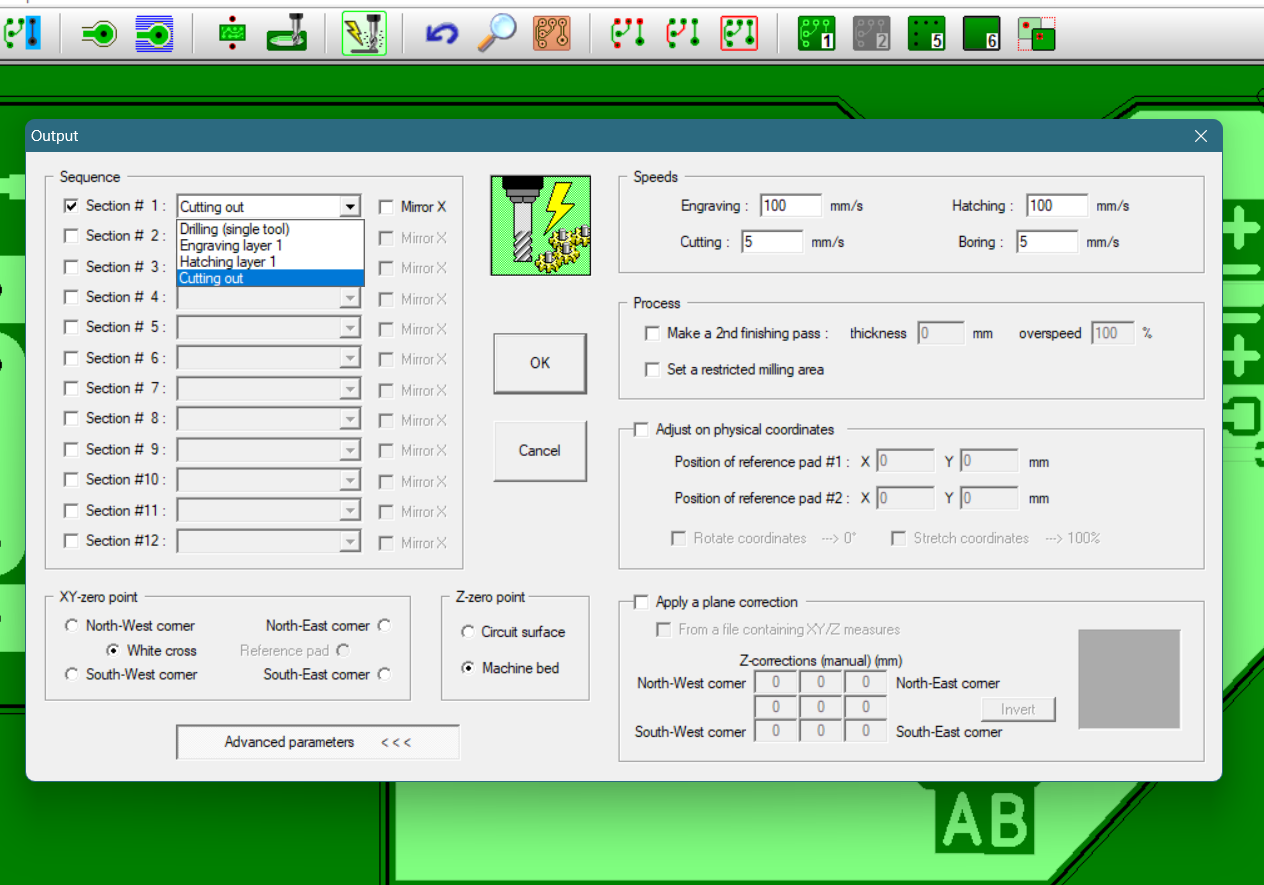The image size is (1264, 885).
Task: Select Circuit surface Z-zero point
Action: point(468,632)
